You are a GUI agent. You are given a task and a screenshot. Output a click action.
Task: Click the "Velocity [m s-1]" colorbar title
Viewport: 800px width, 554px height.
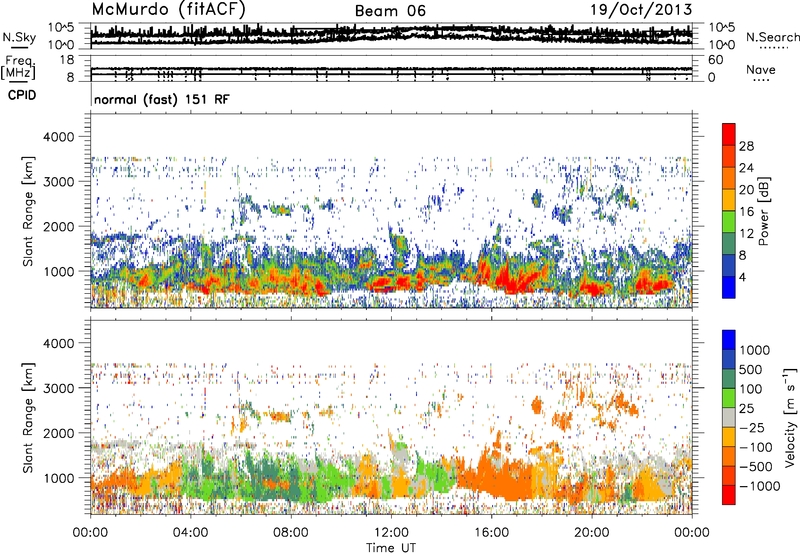(x=790, y=417)
